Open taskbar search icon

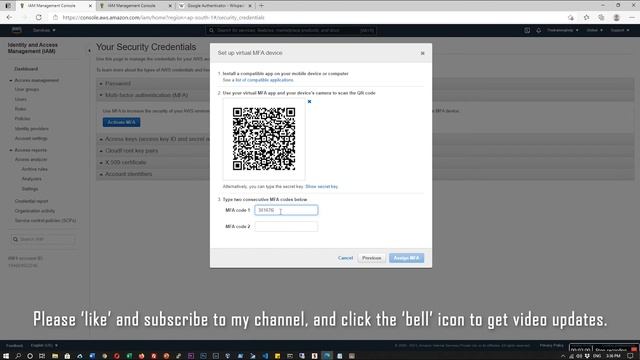coord(18,356)
